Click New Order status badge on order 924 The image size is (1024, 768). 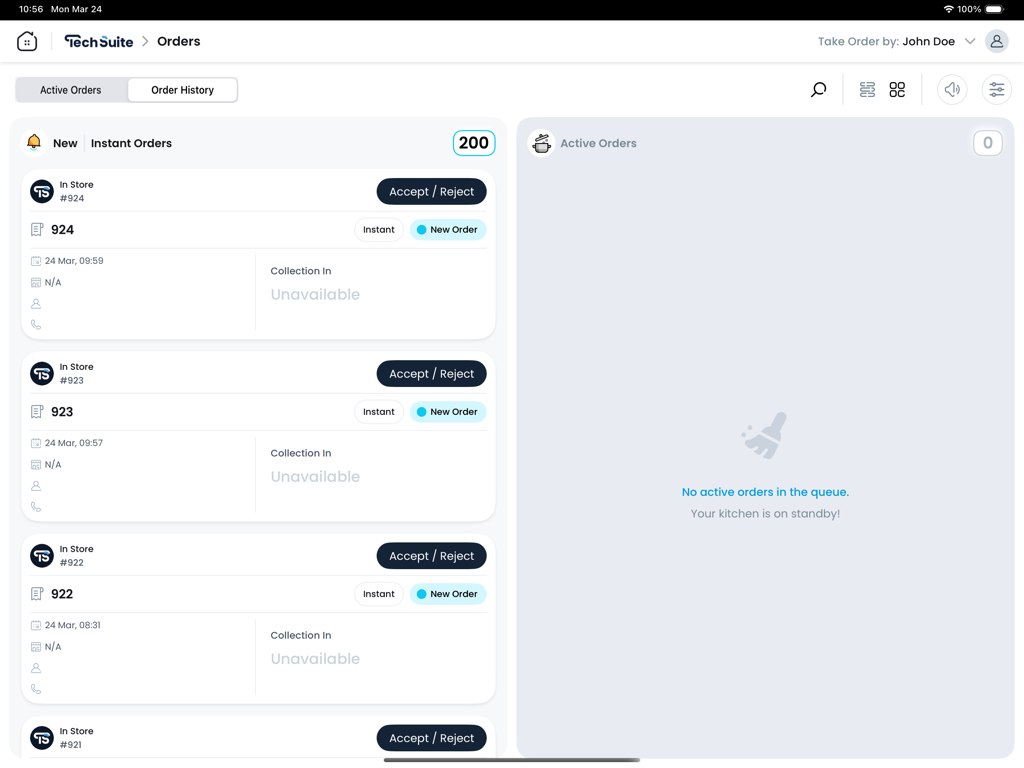click(447, 230)
